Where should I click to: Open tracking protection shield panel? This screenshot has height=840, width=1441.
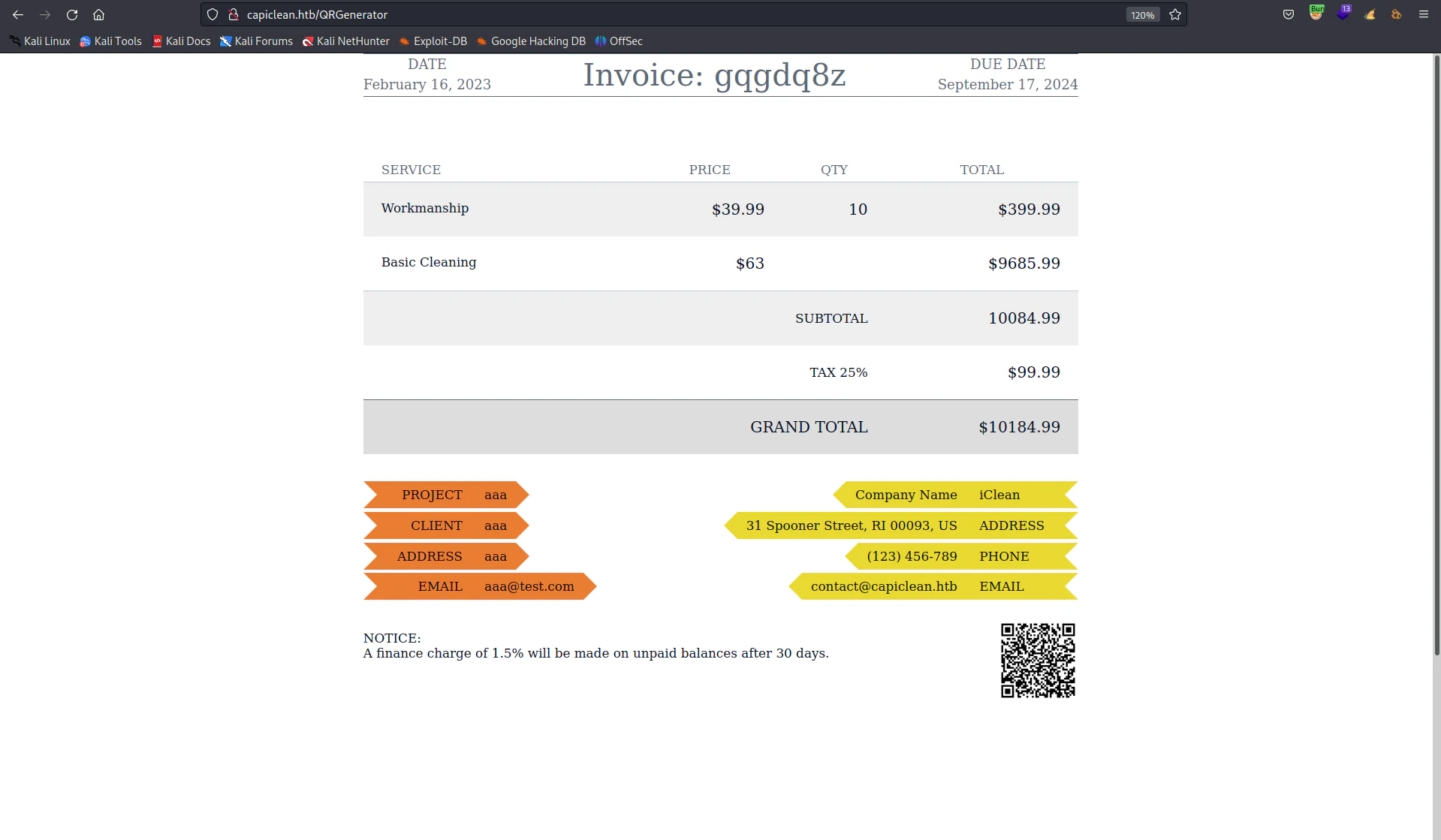pyautogui.click(x=213, y=15)
